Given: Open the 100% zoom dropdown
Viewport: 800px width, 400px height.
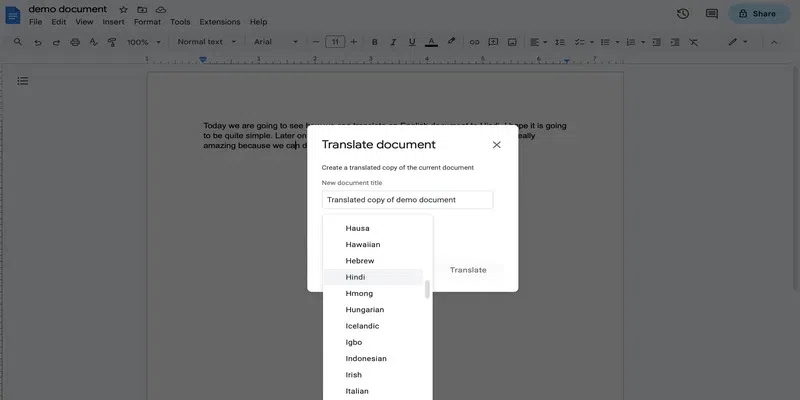Looking at the screenshot, I should pyautogui.click(x=144, y=42).
